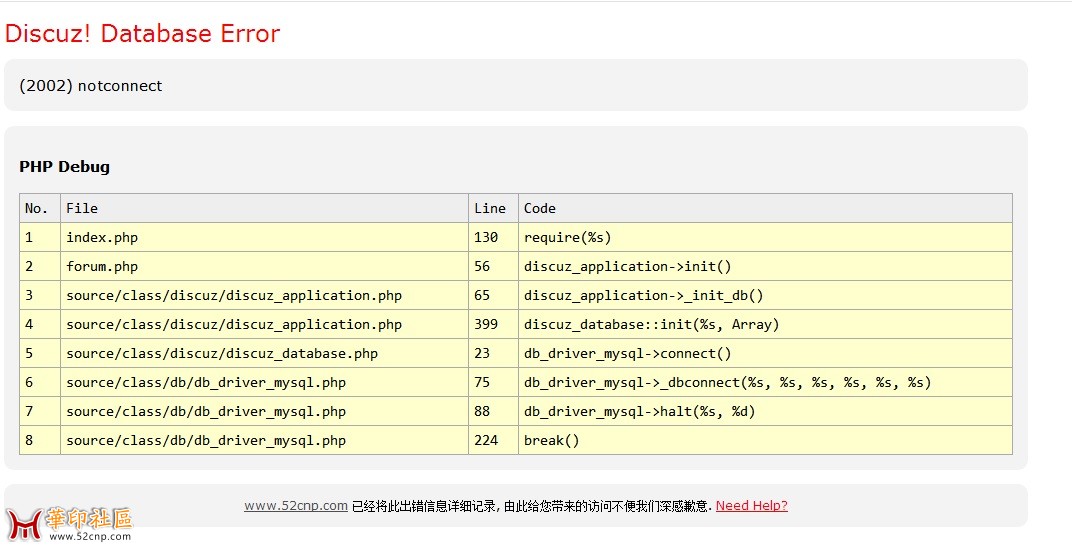Click row number 8 in No. column

pos(40,440)
